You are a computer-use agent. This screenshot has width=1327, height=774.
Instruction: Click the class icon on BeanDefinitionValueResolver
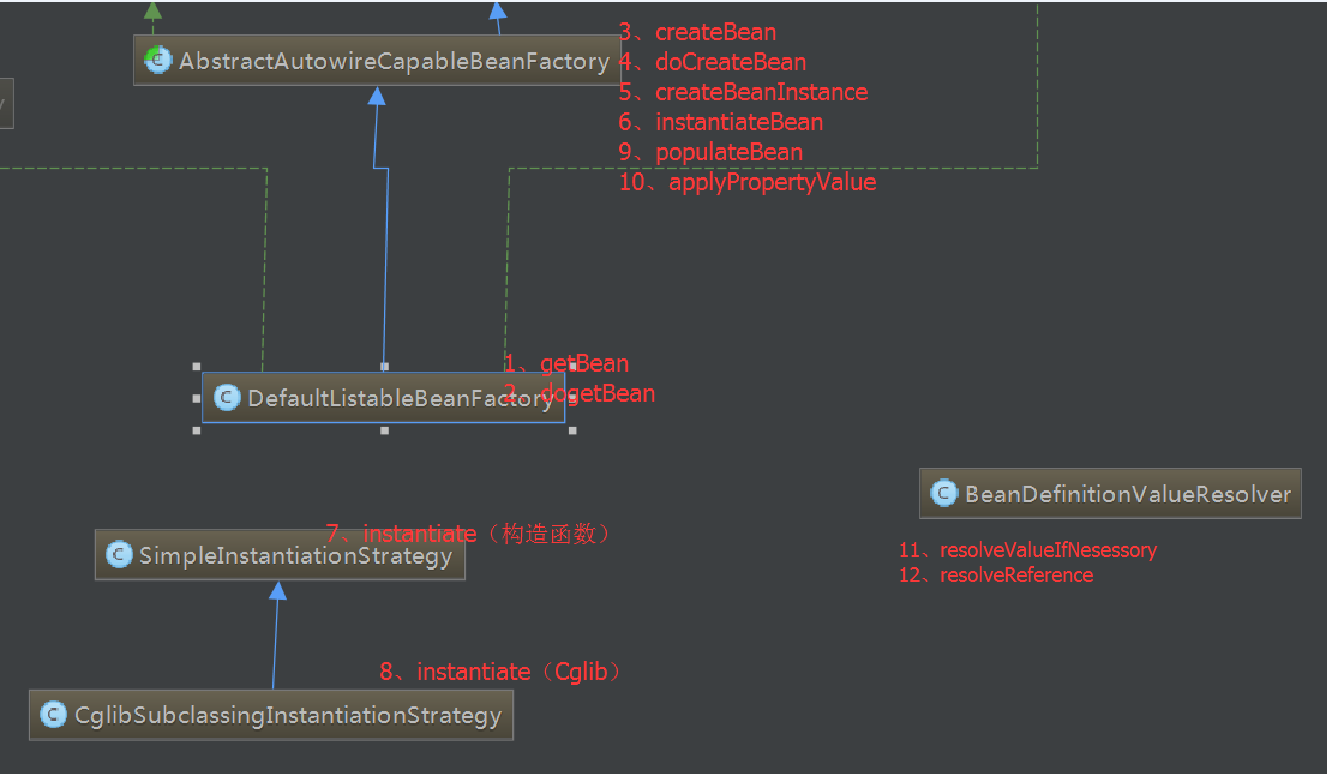942,493
